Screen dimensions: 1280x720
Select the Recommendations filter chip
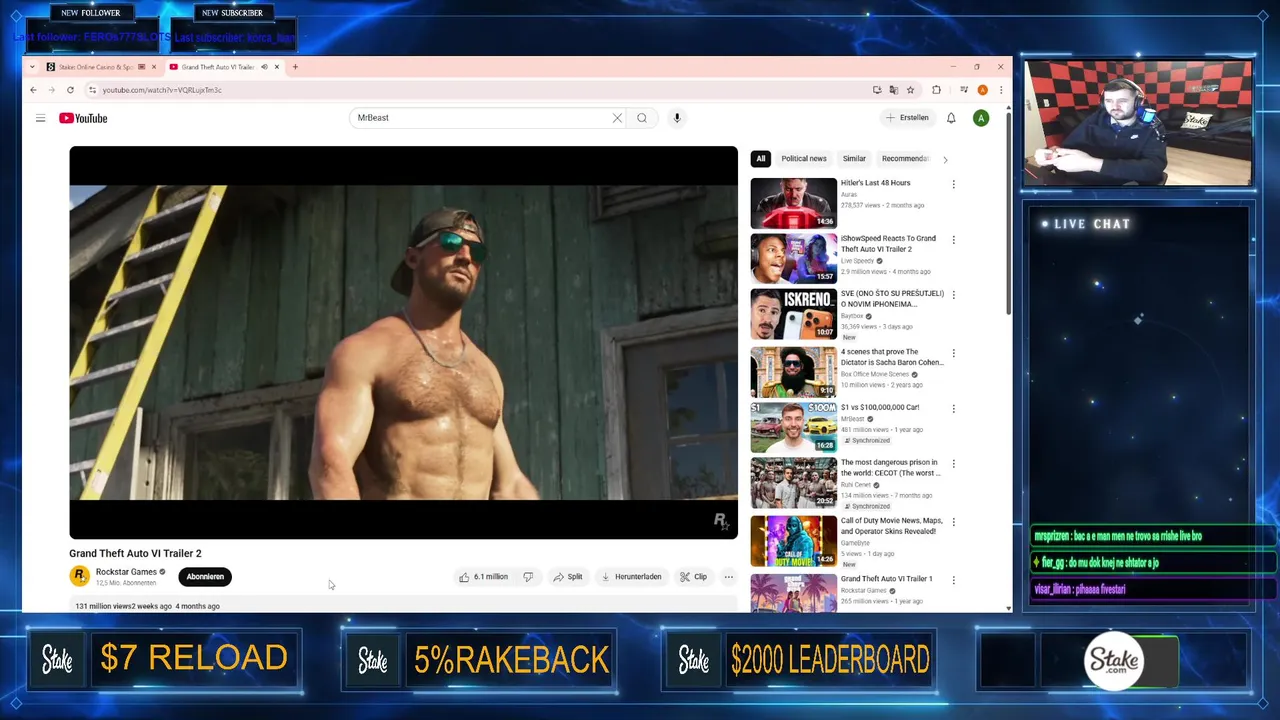click(905, 159)
